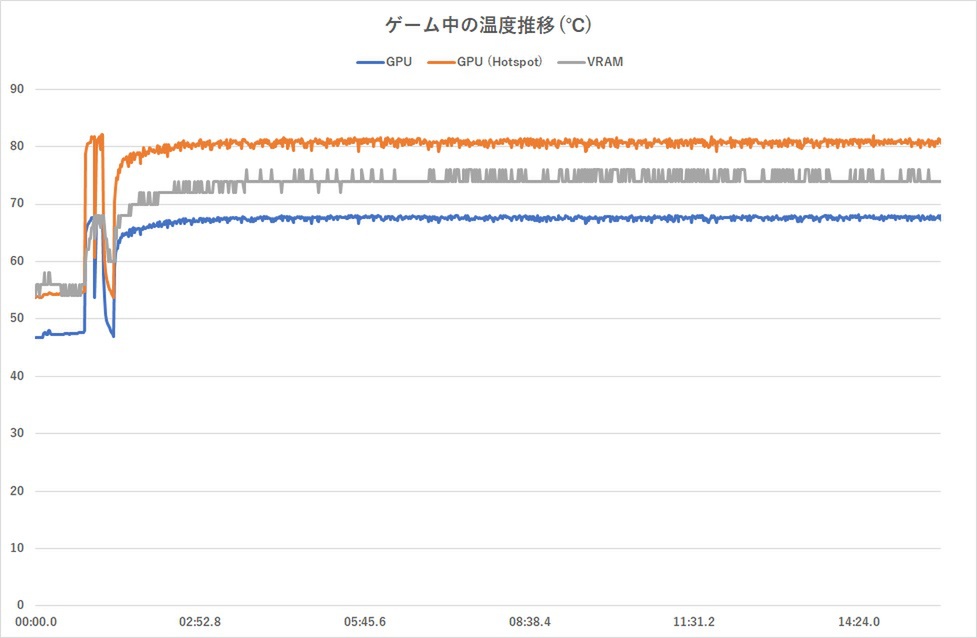Click the 02:52.8 time axis label
The width and height of the screenshot is (977, 638).
point(201,622)
